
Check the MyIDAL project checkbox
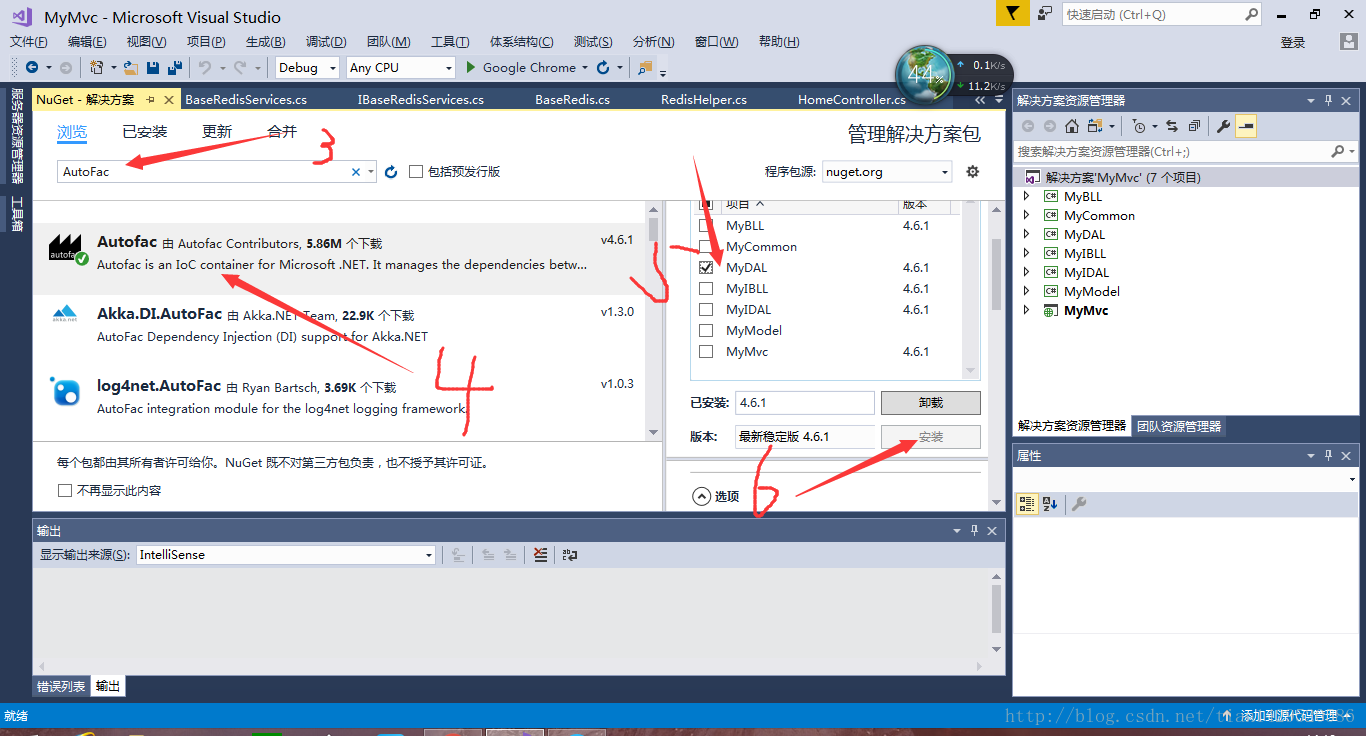click(706, 310)
